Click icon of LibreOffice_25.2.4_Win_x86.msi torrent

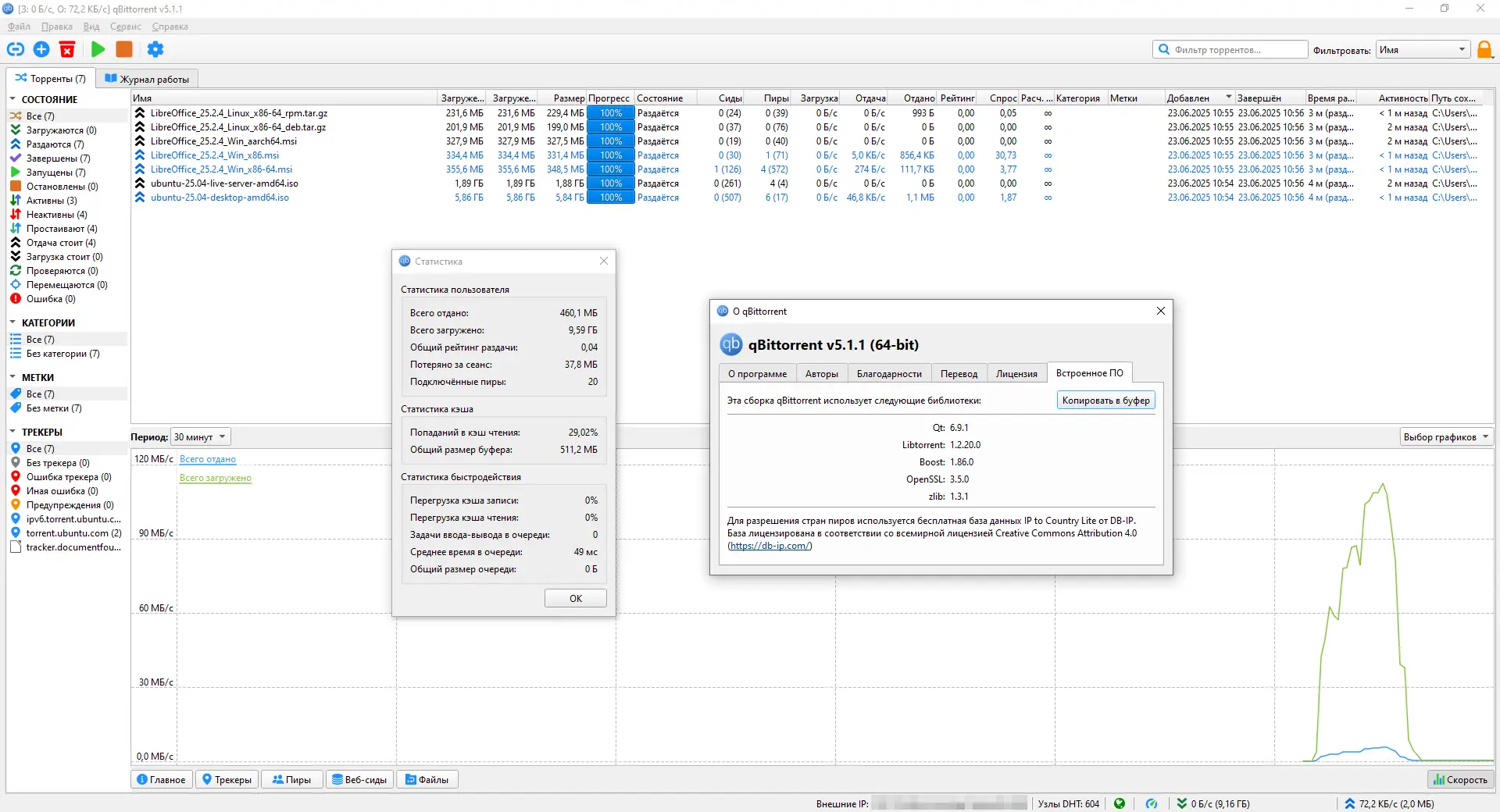click(x=140, y=155)
